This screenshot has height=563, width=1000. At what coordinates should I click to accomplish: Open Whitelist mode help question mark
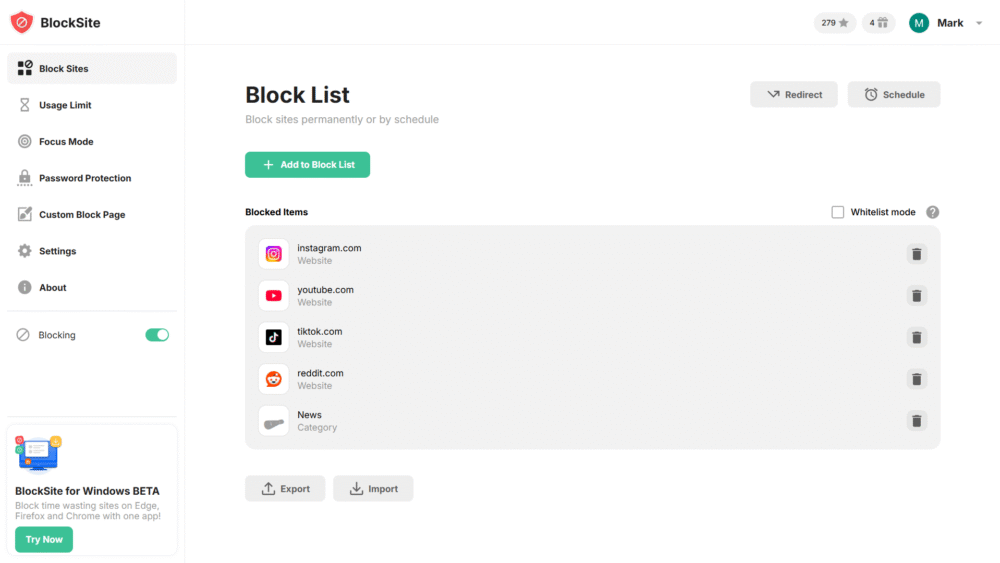tap(932, 212)
